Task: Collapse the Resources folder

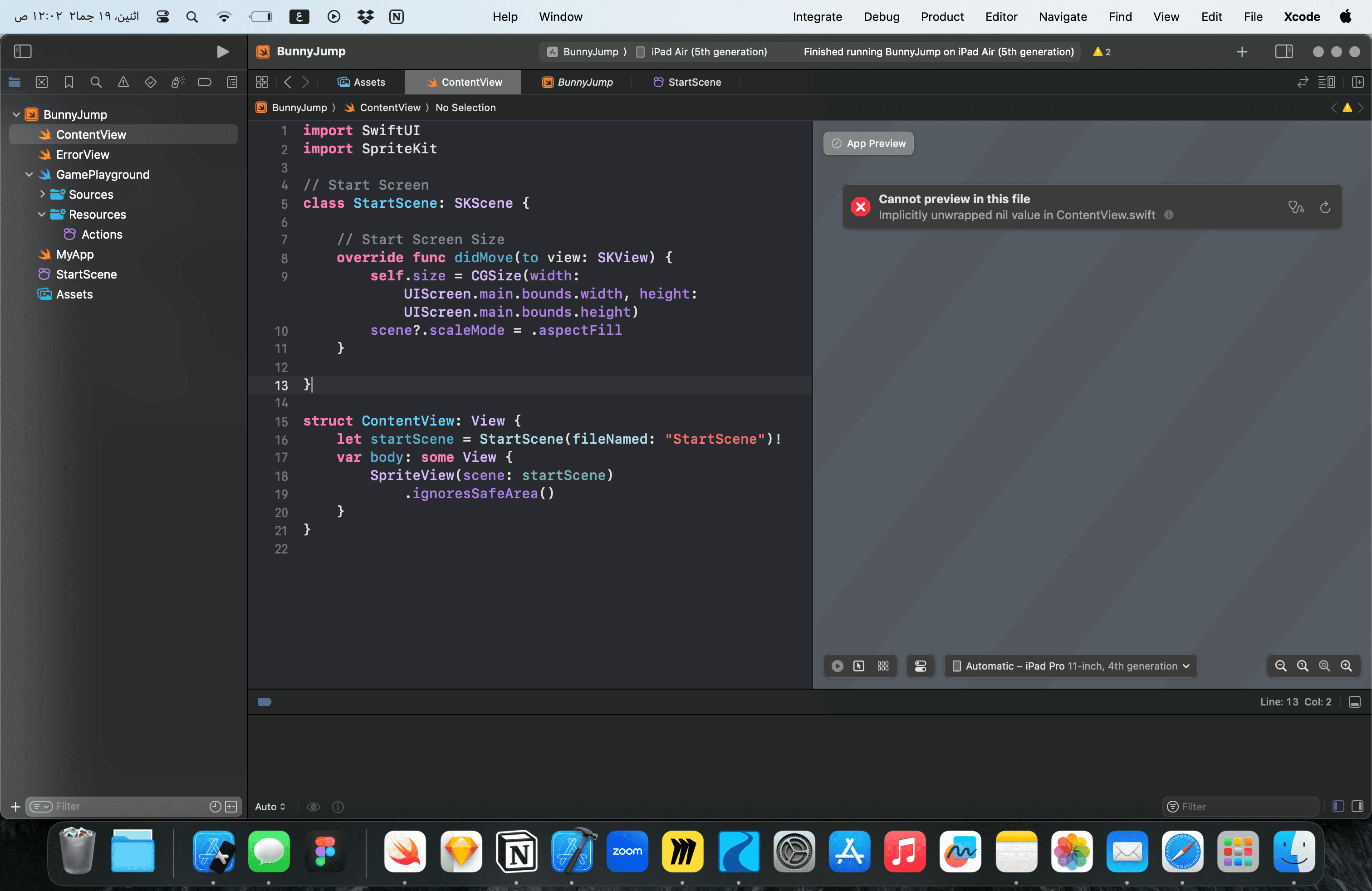Action: tap(41, 215)
